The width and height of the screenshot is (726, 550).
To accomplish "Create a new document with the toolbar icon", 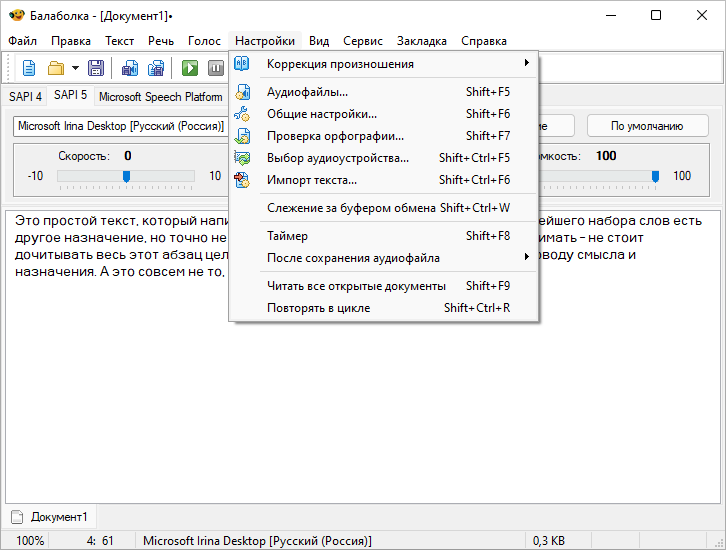I will tap(29, 68).
